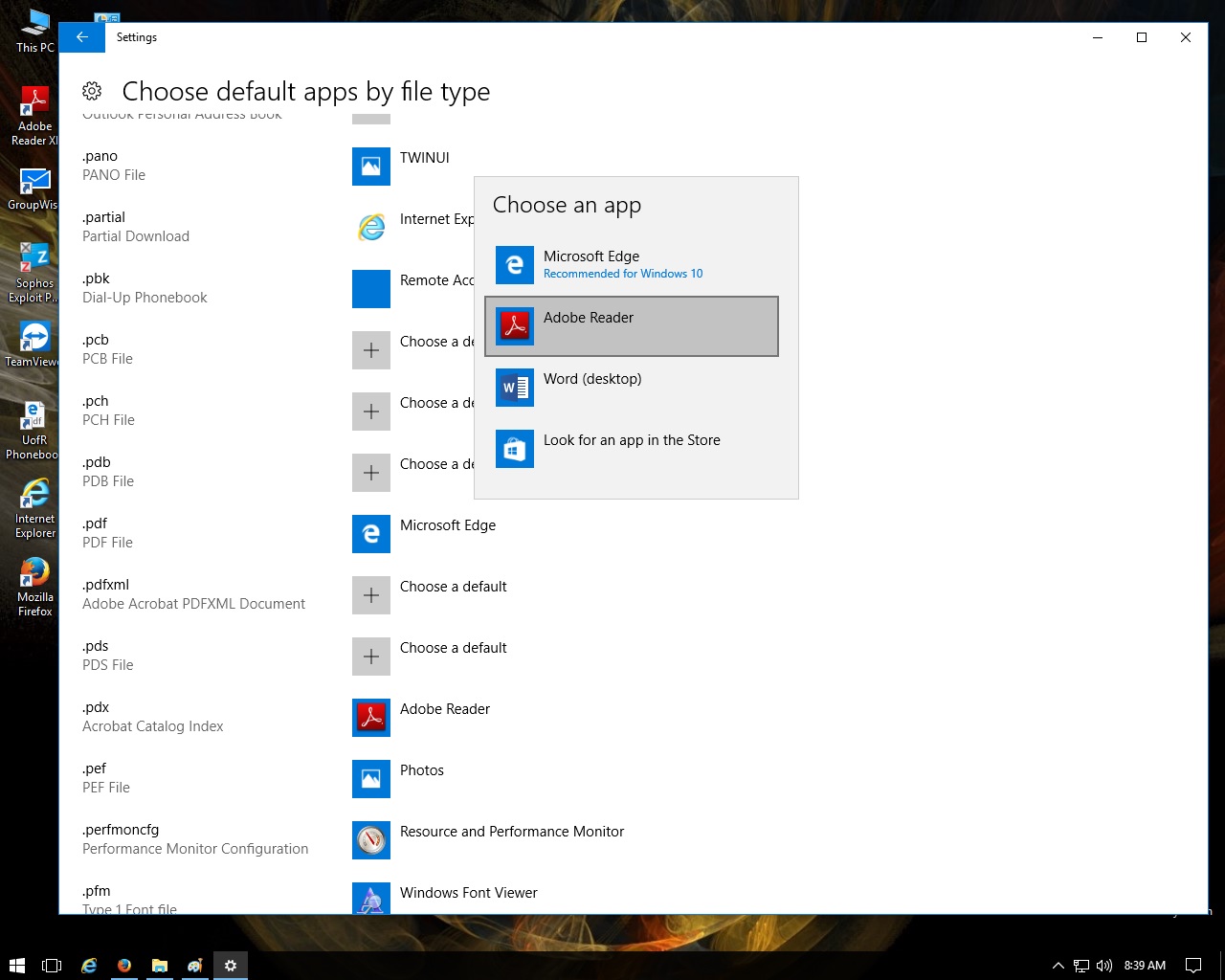The height and width of the screenshot is (980, 1225).
Task: Click plus icon for .pdfxml file type
Action: coord(371,595)
